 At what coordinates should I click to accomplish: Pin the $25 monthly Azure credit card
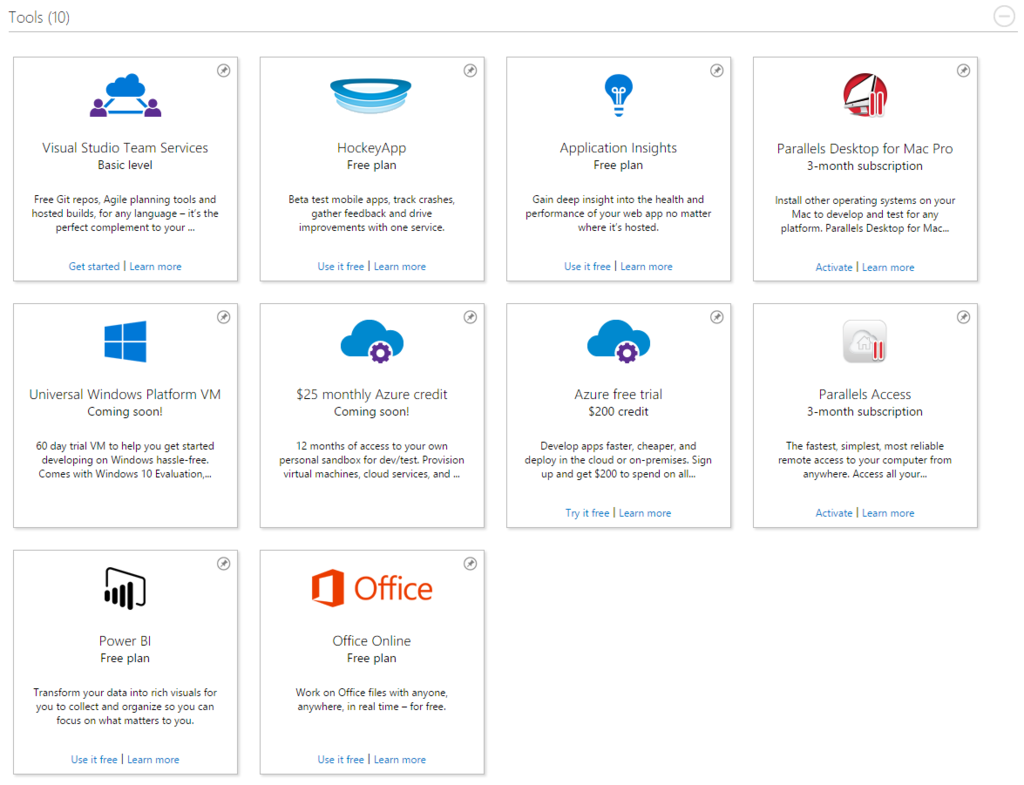[x=470, y=317]
